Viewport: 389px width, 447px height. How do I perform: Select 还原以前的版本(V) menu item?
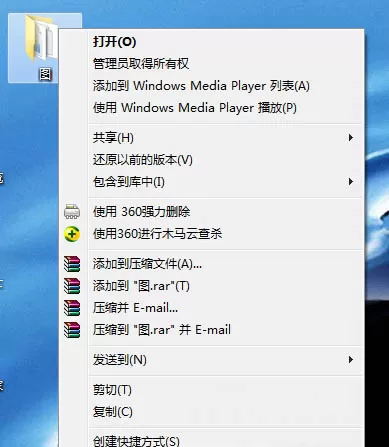[x=143, y=160]
